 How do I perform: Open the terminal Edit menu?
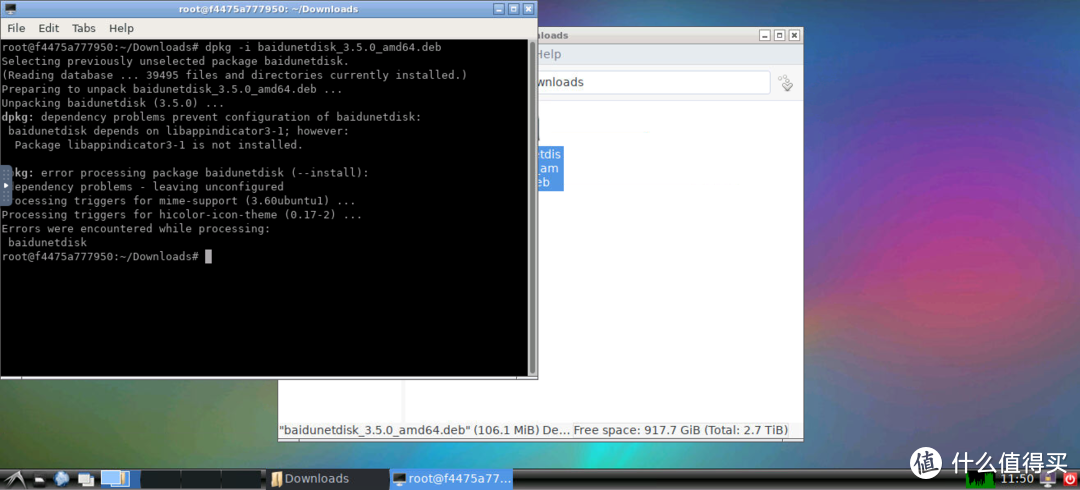(48, 28)
